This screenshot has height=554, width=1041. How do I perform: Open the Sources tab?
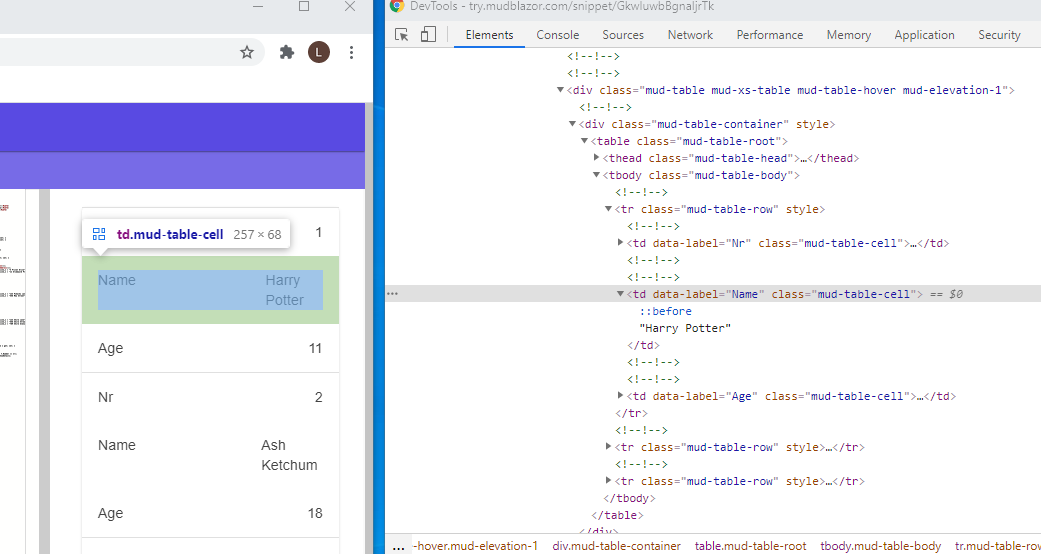(x=623, y=35)
